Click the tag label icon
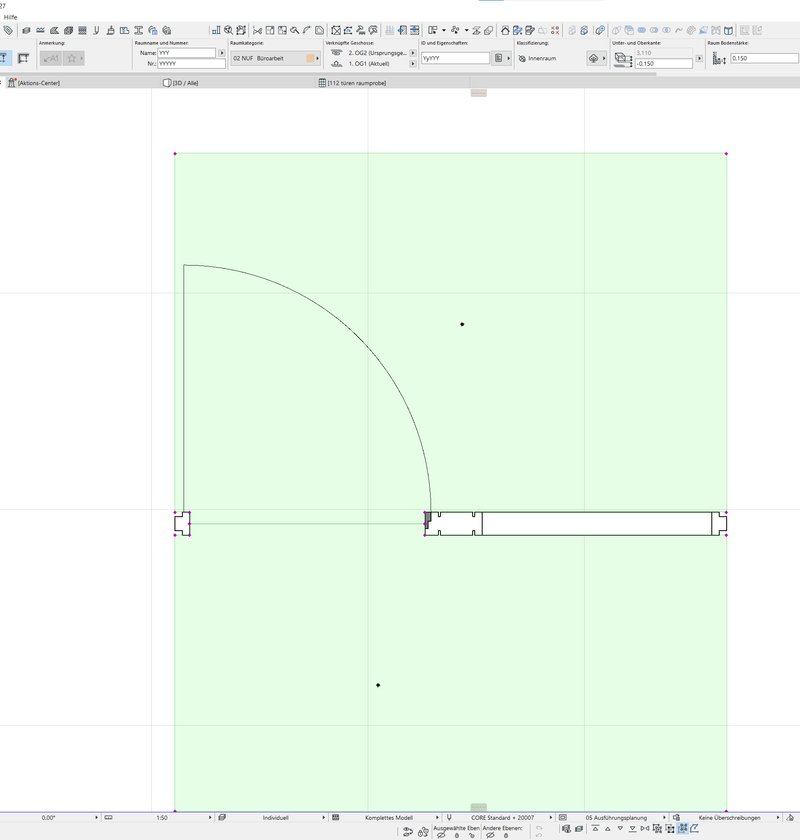The height and width of the screenshot is (840, 800). coord(8,31)
